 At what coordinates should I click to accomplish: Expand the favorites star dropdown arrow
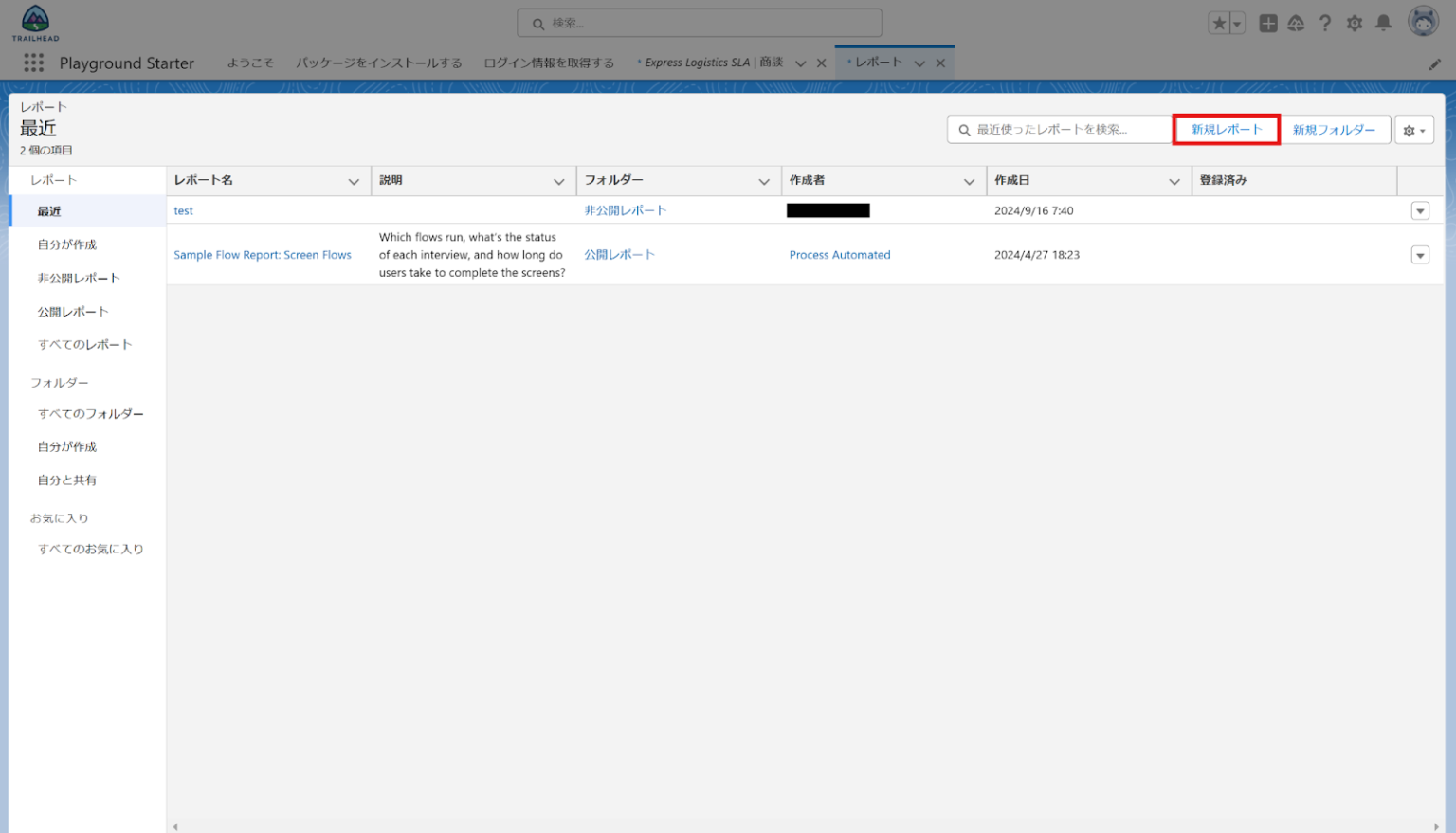click(x=1237, y=22)
